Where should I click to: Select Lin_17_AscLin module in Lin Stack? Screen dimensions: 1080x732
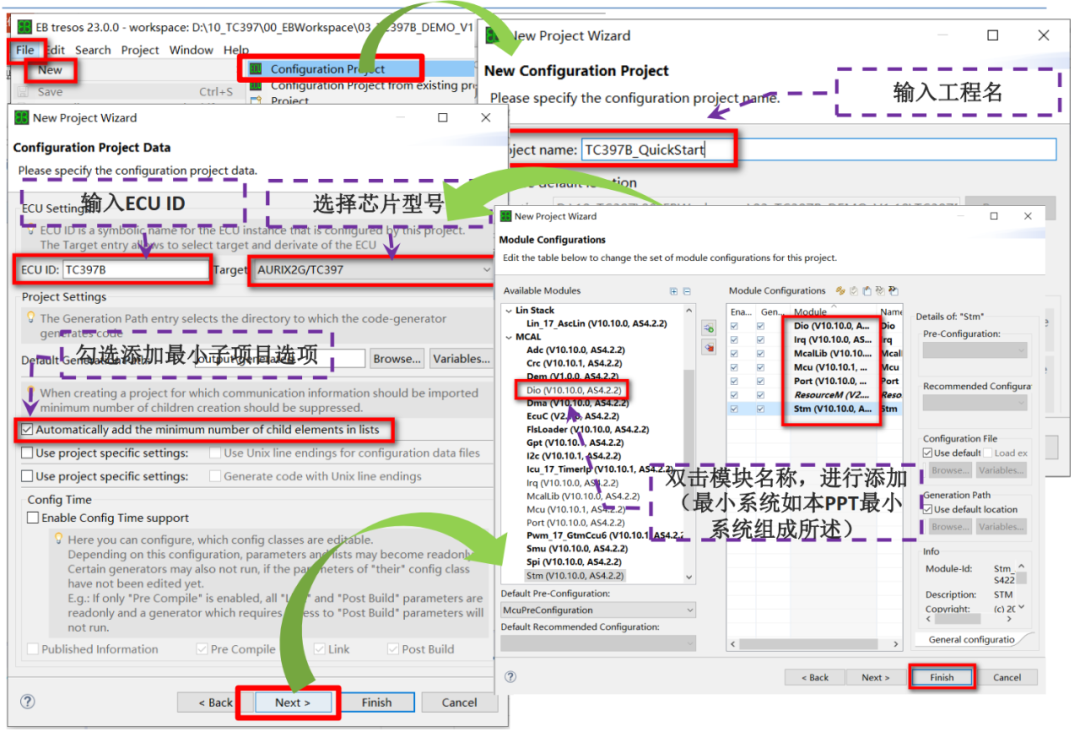(596, 324)
